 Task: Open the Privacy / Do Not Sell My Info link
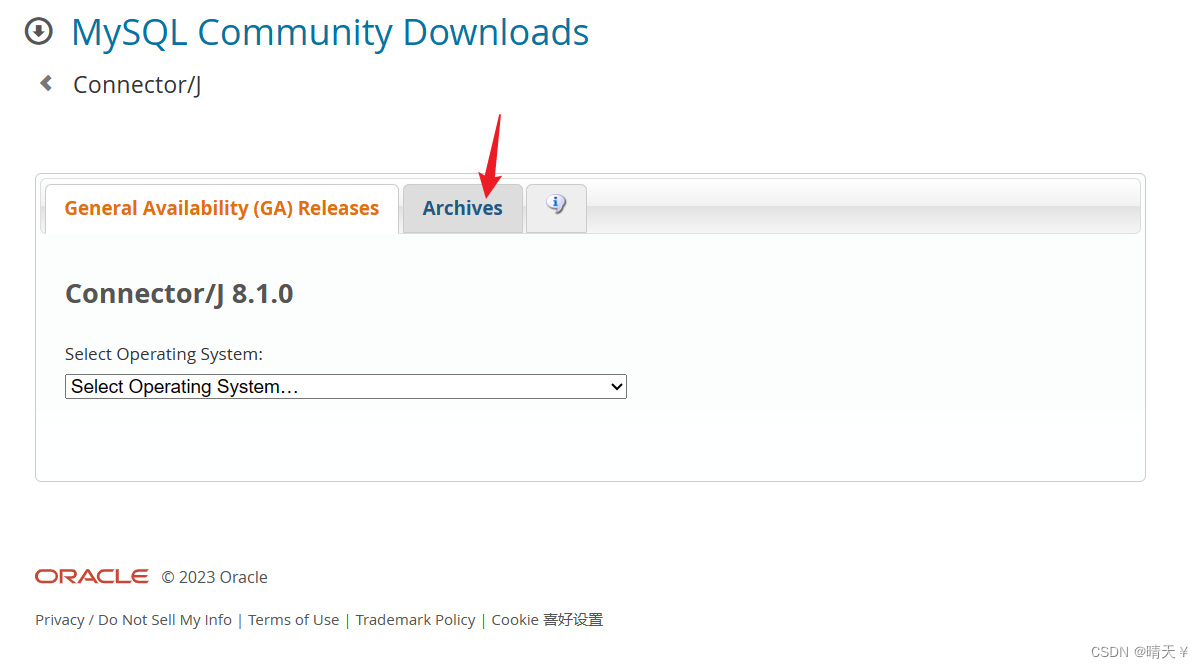tap(133, 620)
